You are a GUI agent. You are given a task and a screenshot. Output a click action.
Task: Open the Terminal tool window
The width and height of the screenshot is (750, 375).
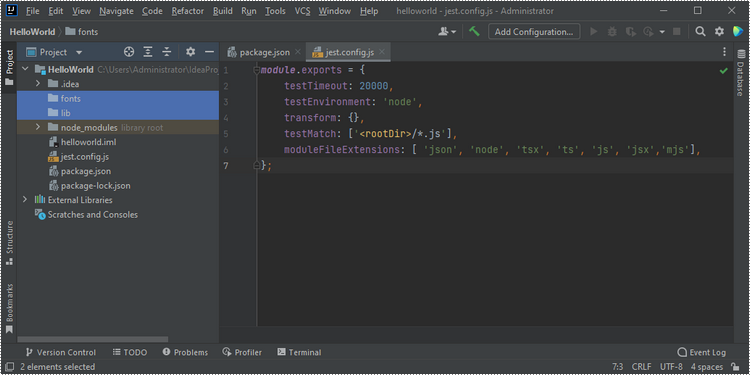pyautogui.click(x=299, y=353)
